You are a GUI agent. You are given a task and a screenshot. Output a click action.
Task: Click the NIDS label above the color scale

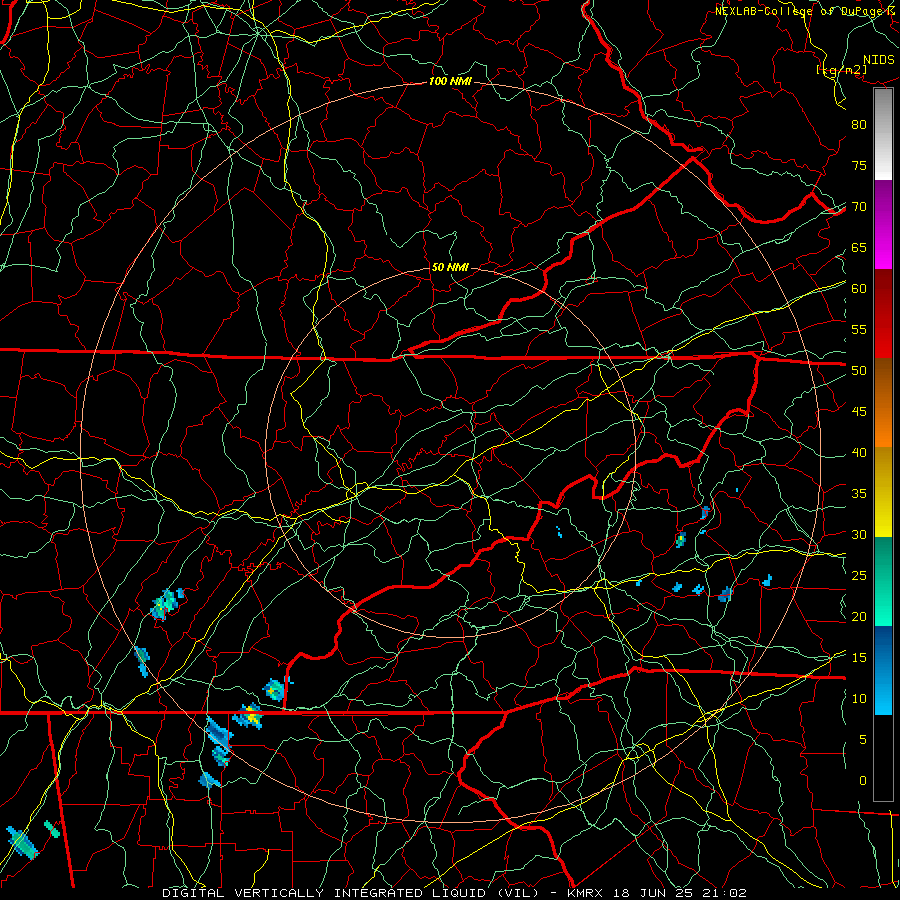879,60
